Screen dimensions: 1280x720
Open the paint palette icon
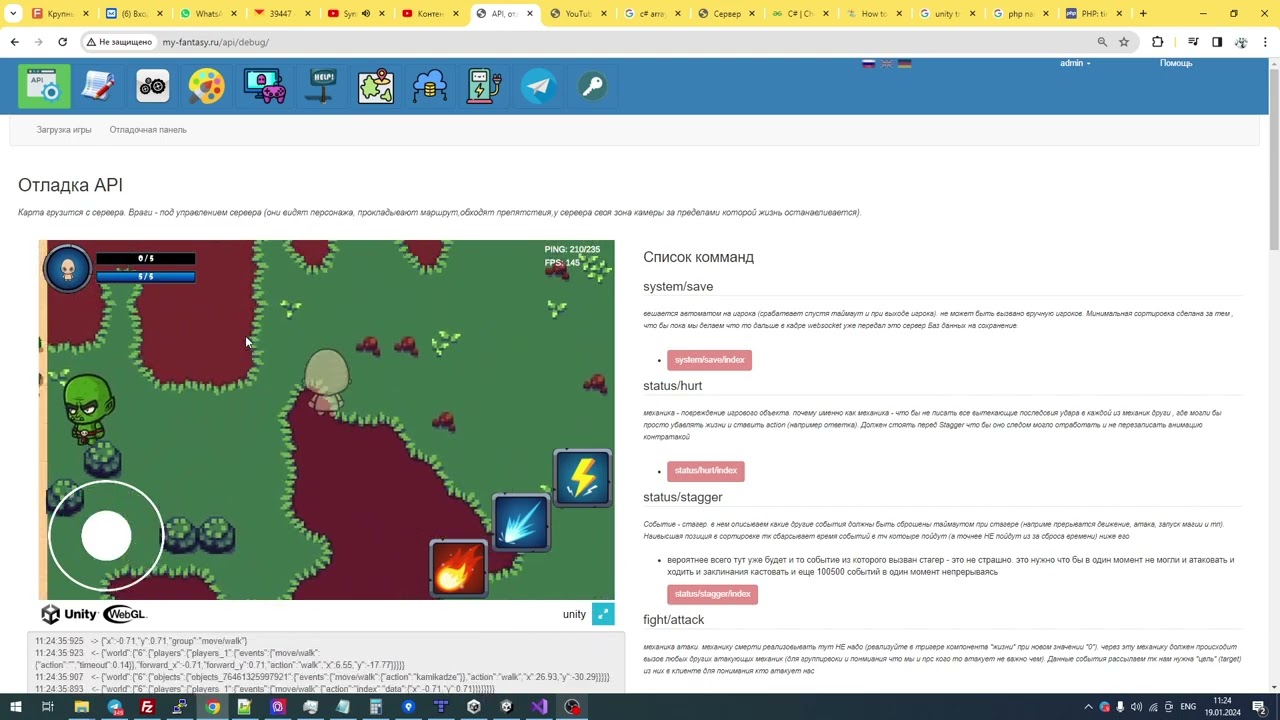pos(207,86)
